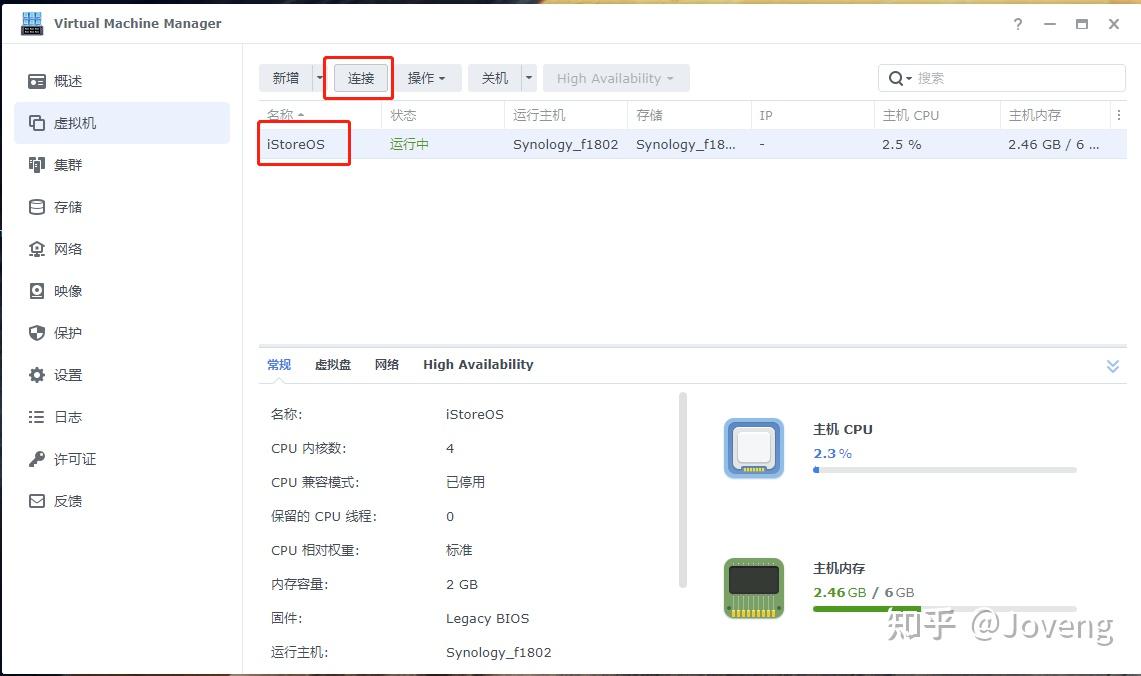The width and height of the screenshot is (1141, 676).
Task: Click the 2.3 % CPU usage value
Action: (832, 453)
